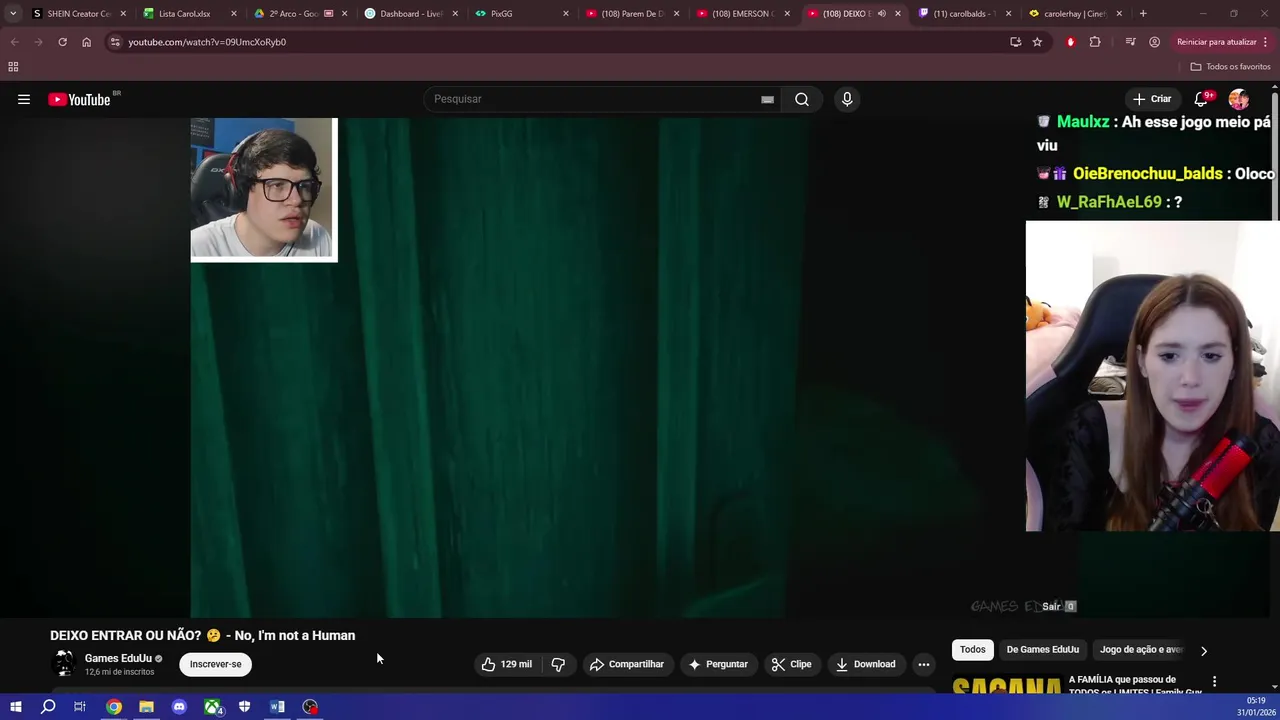
Task: Open Games EduUu channel name link
Action: click(118, 658)
